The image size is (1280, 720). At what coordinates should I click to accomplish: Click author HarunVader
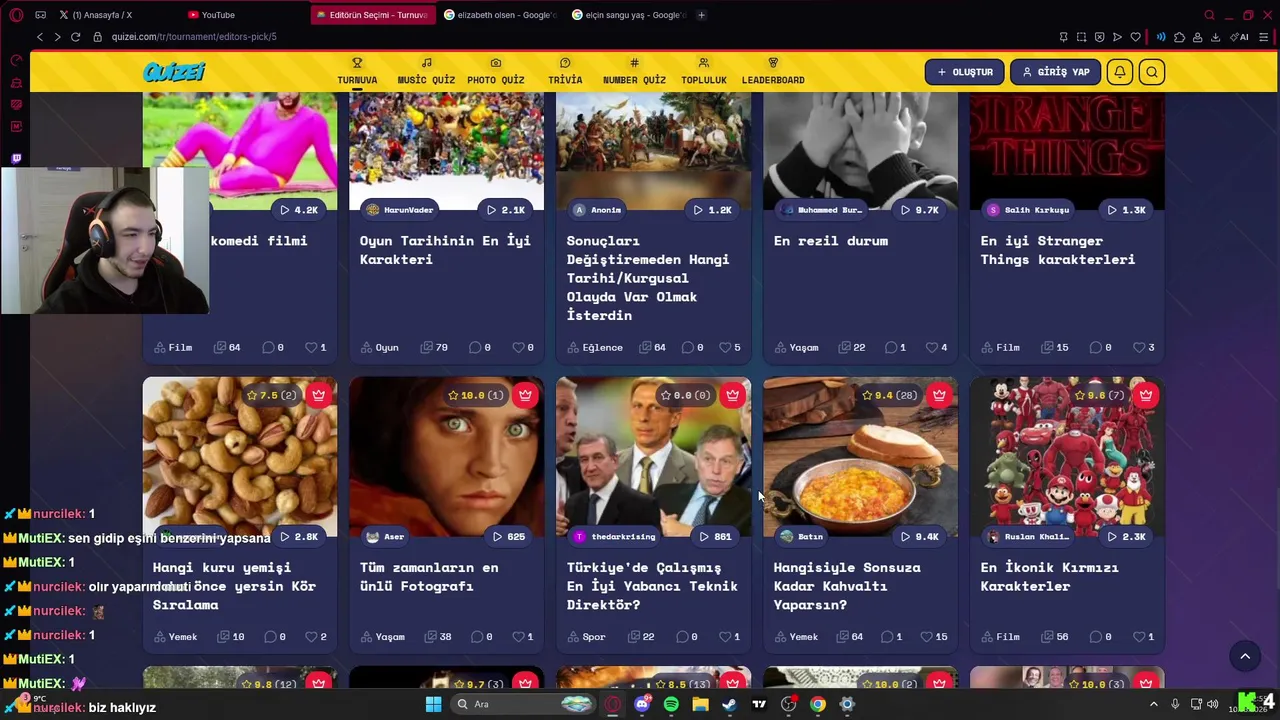coord(400,210)
